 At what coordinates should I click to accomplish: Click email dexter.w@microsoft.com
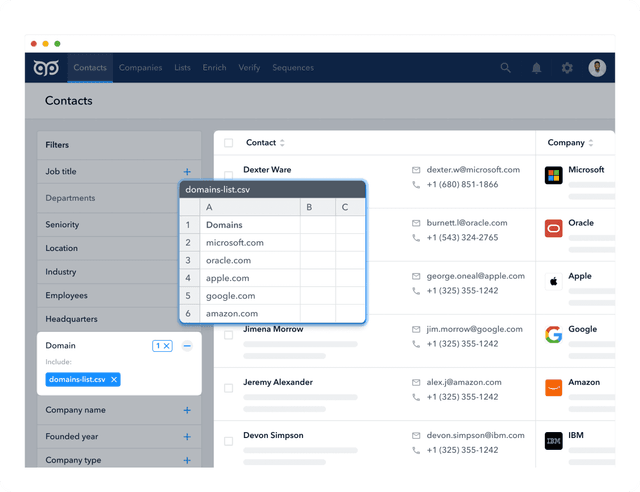(x=473, y=170)
